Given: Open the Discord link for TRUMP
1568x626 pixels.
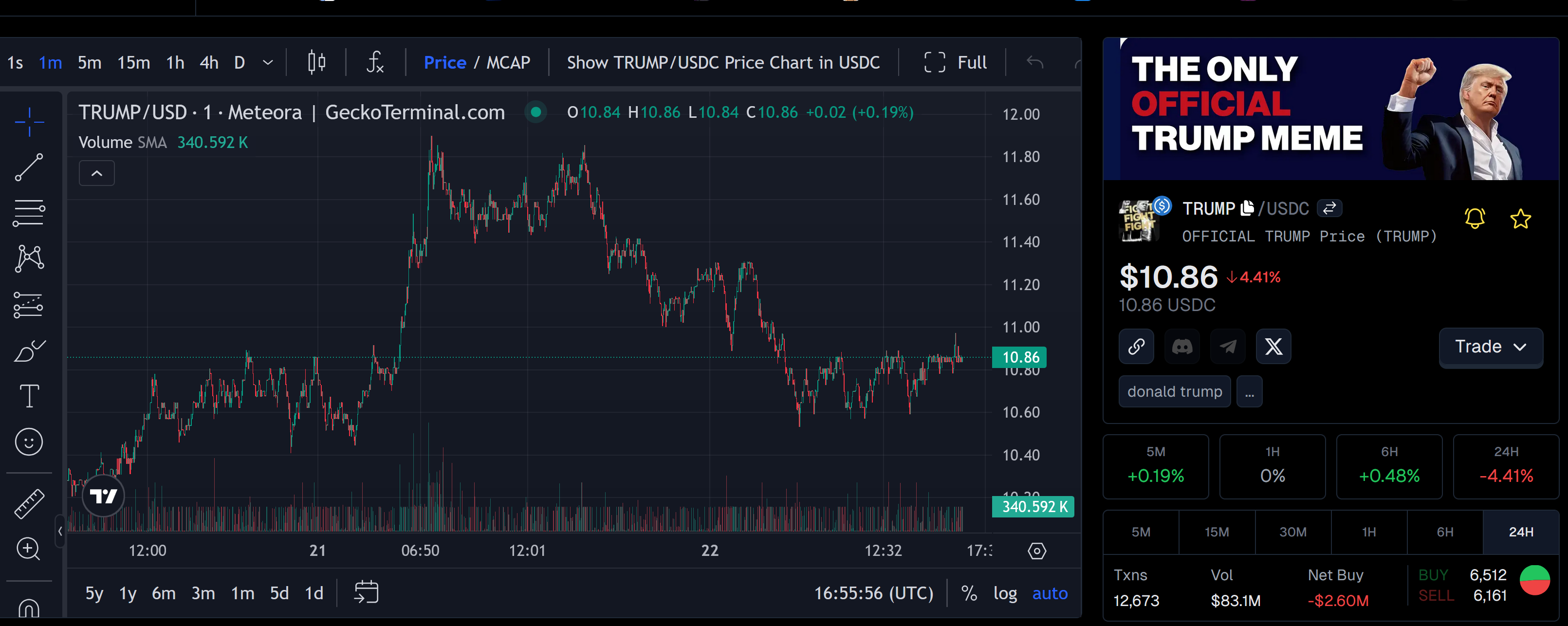Looking at the screenshot, I should click(x=1182, y=347).
